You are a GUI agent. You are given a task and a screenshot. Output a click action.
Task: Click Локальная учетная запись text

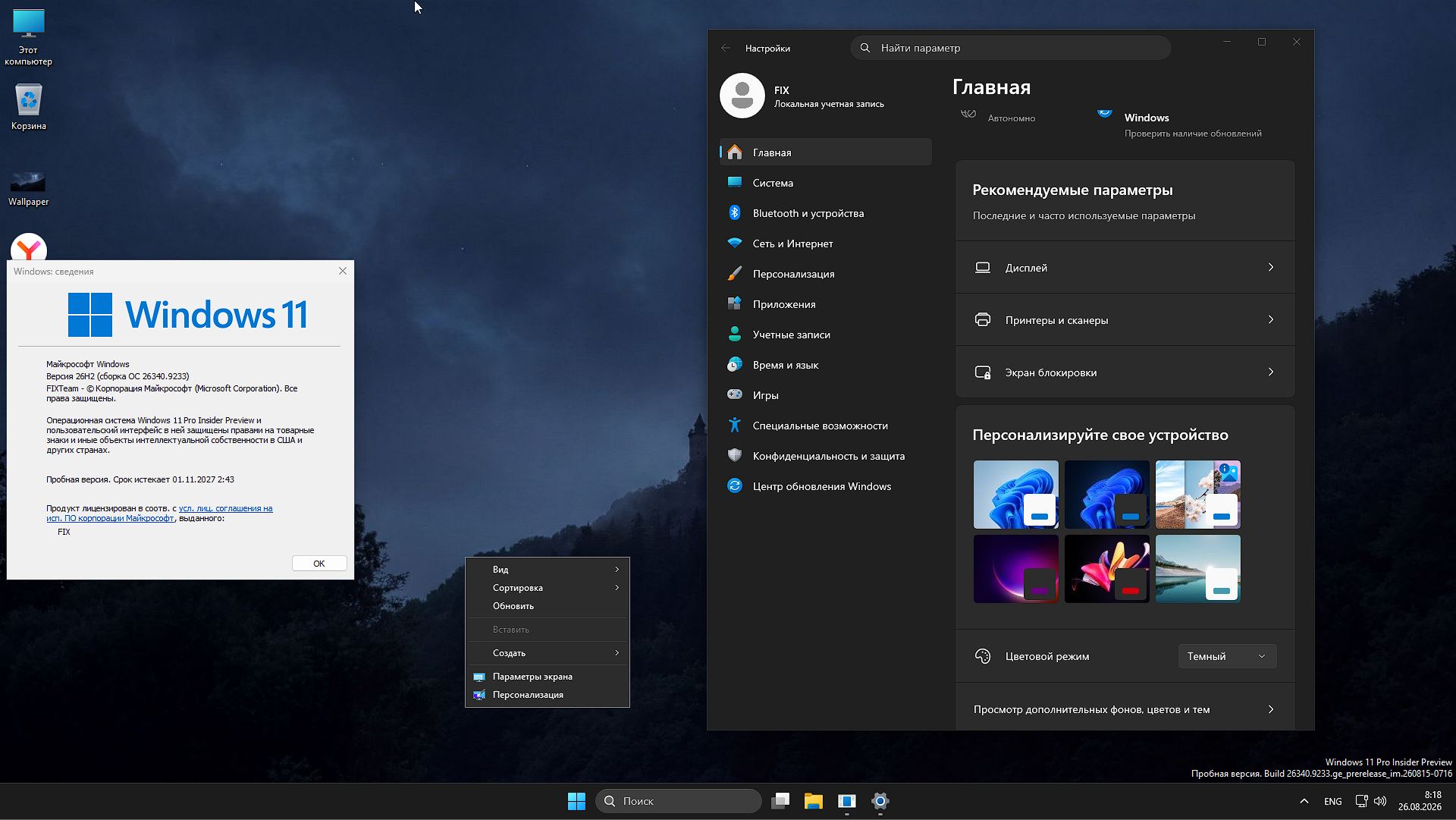829,104
